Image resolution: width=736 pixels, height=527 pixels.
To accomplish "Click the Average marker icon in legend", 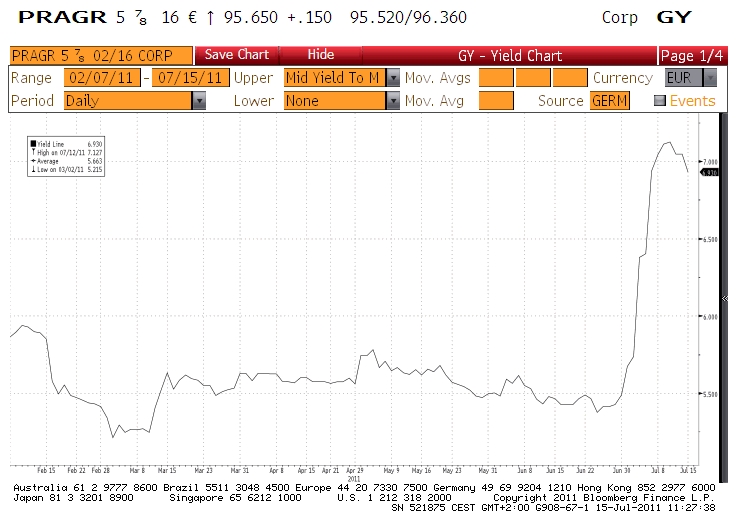I will (x=33, y=161).
